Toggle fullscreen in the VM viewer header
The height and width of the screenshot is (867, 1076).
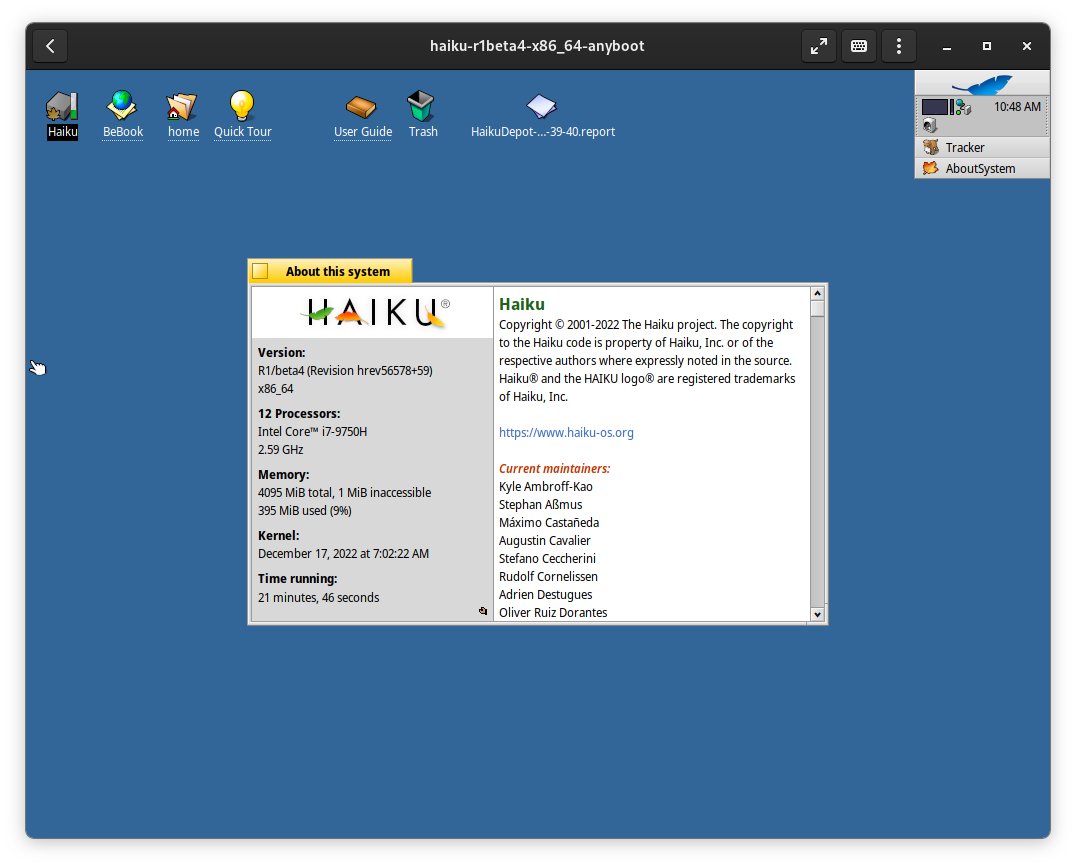tap(819, 46)
